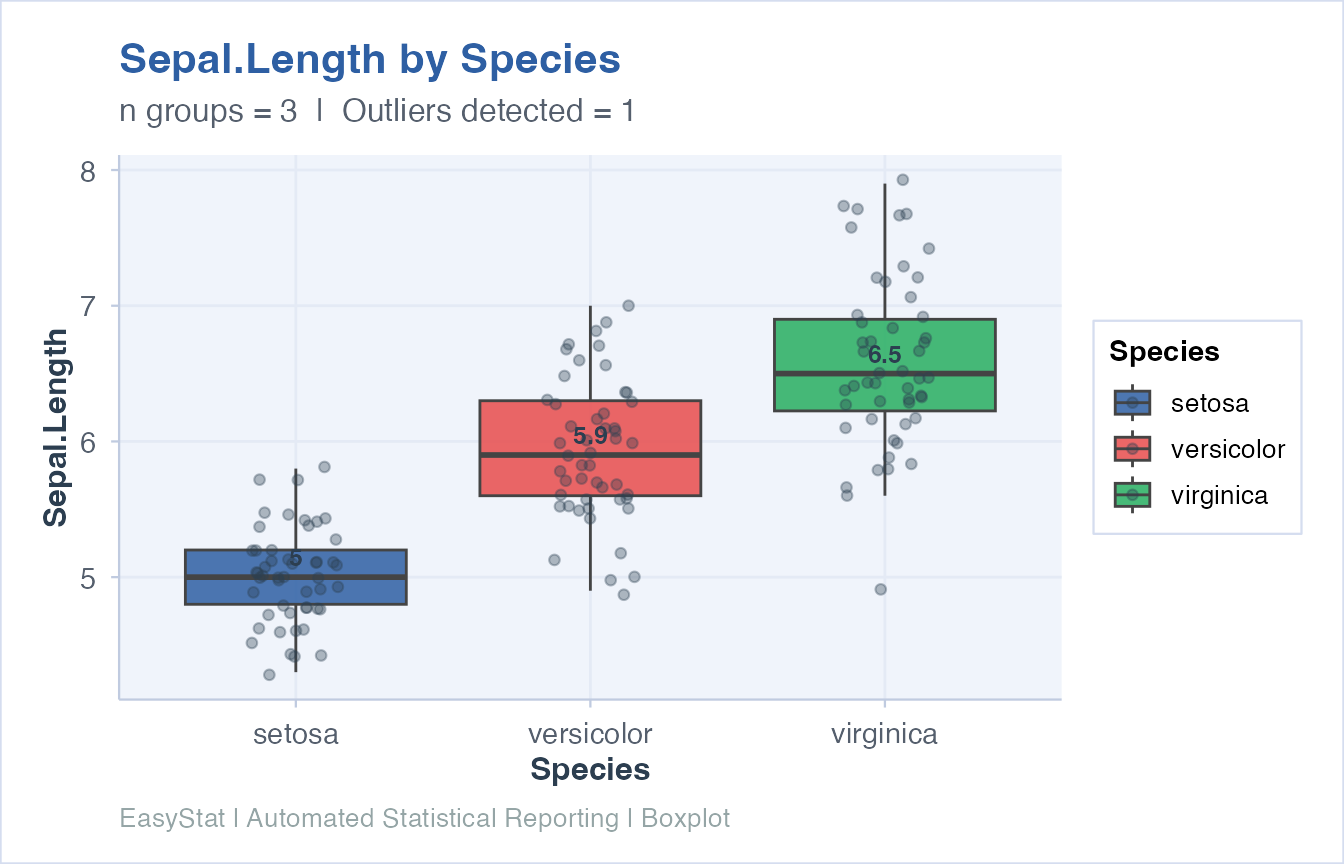Click the 'Species' x-axis title below the plot
Viewport: 1344px width, 864px height.
point(590,770)
